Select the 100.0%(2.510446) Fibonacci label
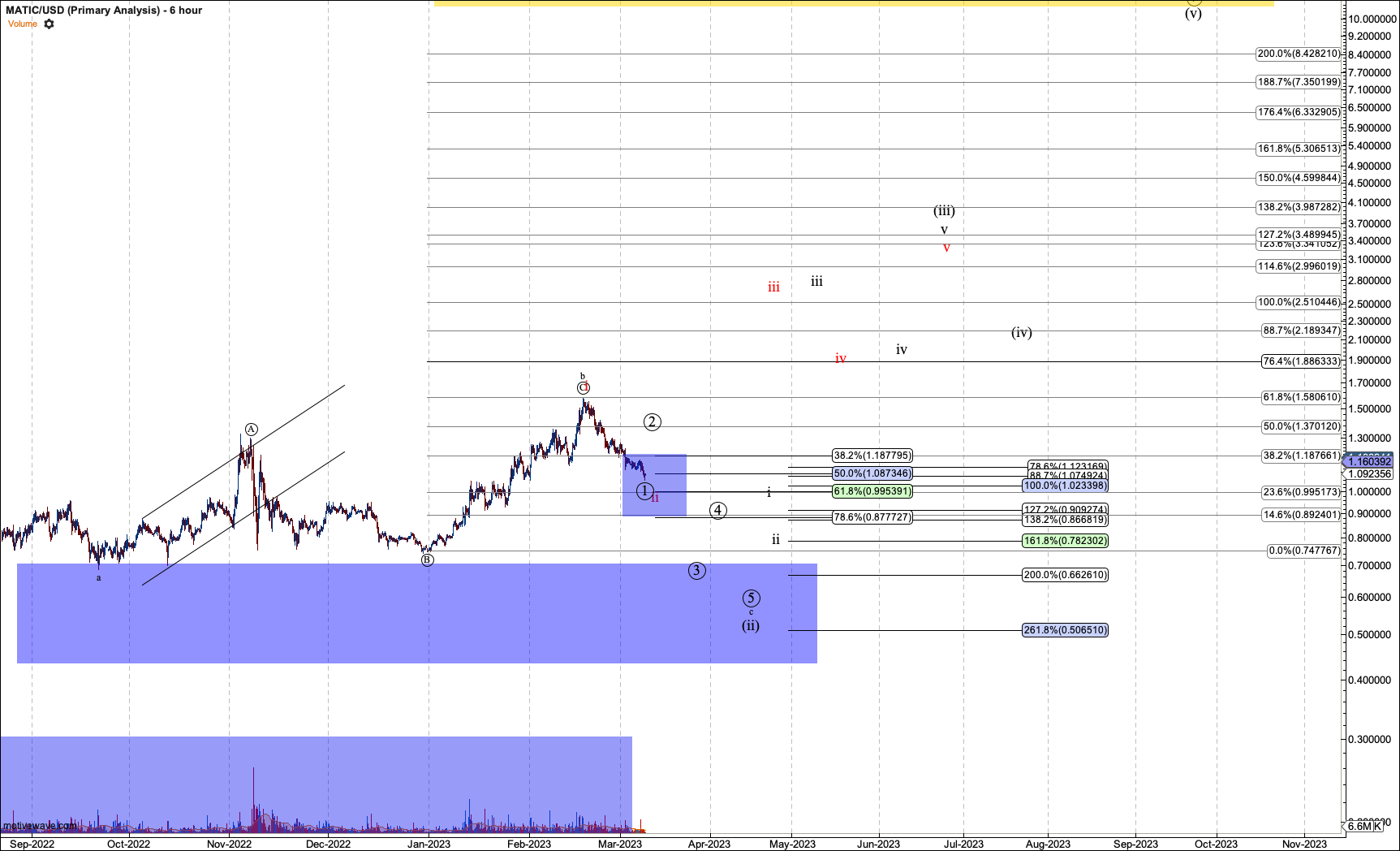1400x851 pixels. tap(1299, 302)
